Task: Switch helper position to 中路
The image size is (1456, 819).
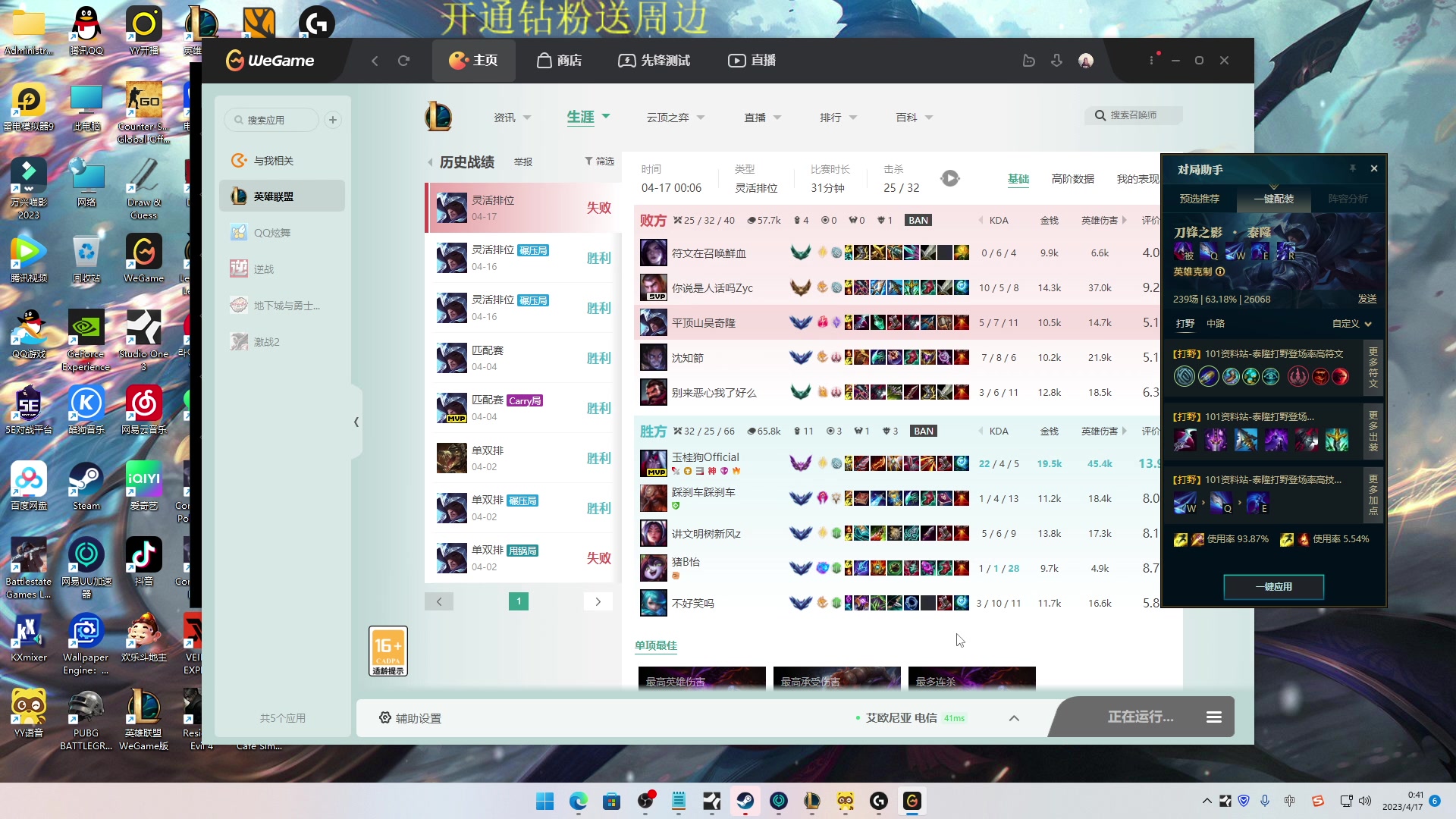Action: [1216, 323]
